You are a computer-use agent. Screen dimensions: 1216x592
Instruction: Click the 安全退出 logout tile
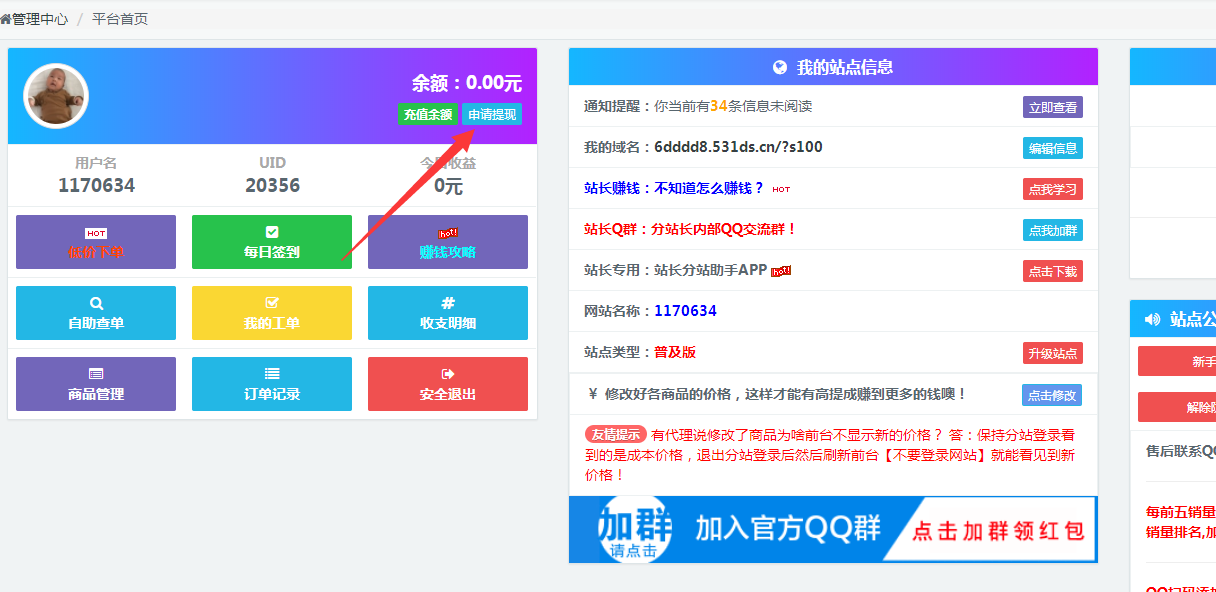coord(447,383)
